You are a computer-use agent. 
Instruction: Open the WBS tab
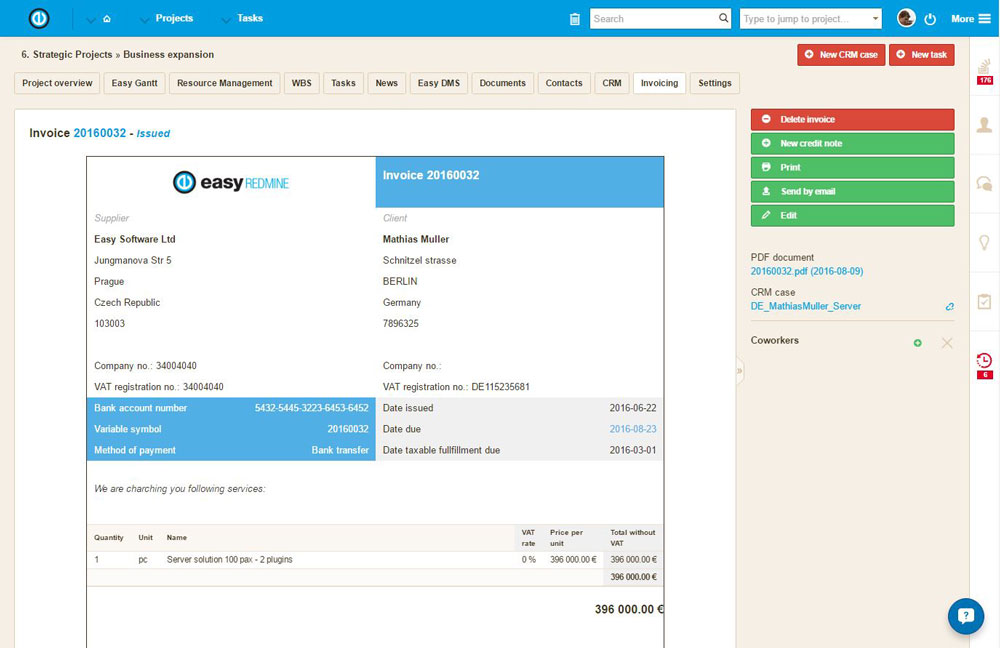click(302, 83)
